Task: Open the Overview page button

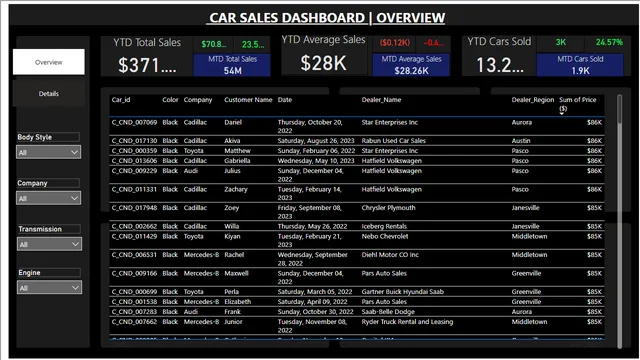Action: point(49,62)
